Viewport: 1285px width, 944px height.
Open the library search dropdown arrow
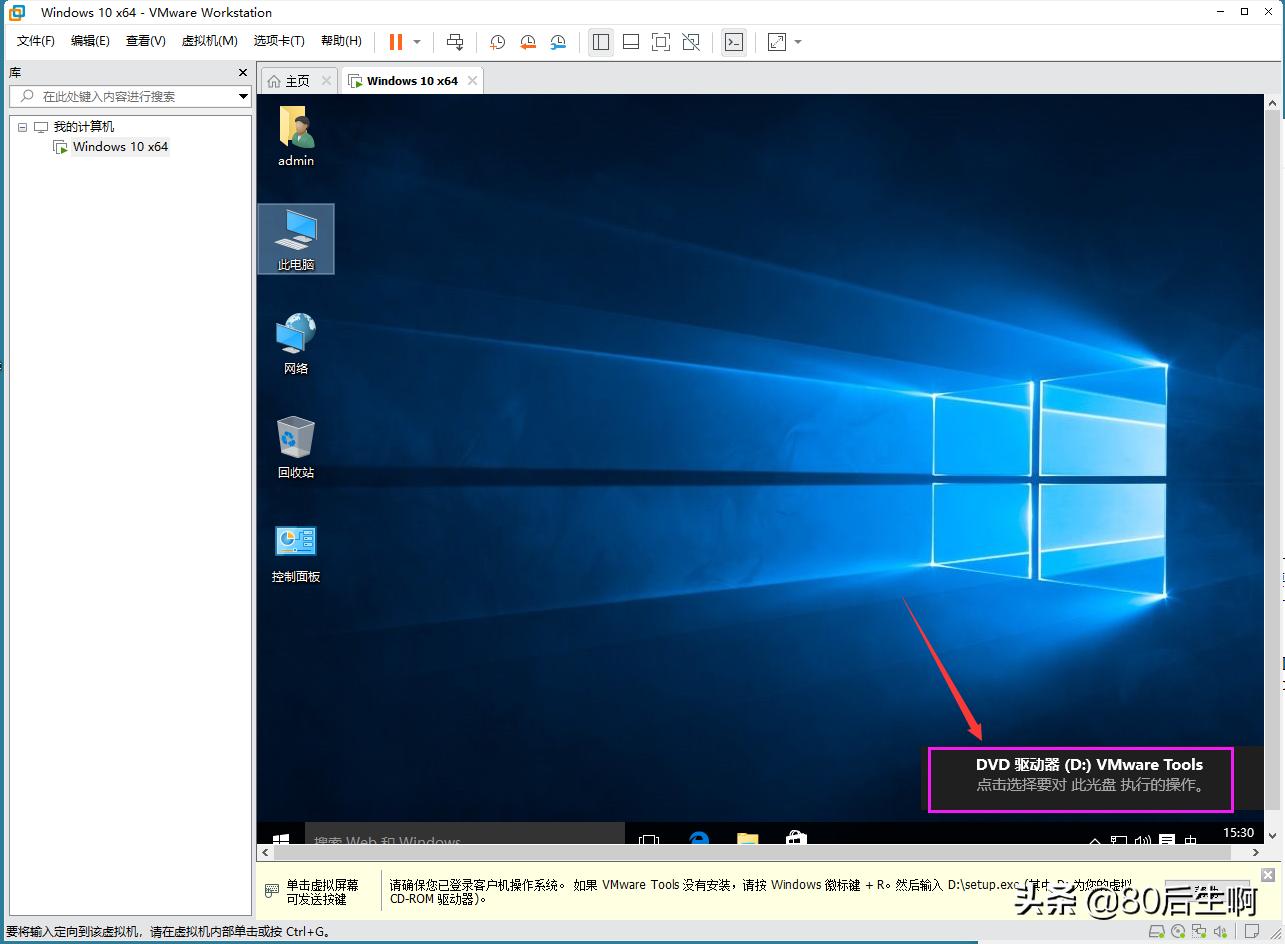[243, 96]
